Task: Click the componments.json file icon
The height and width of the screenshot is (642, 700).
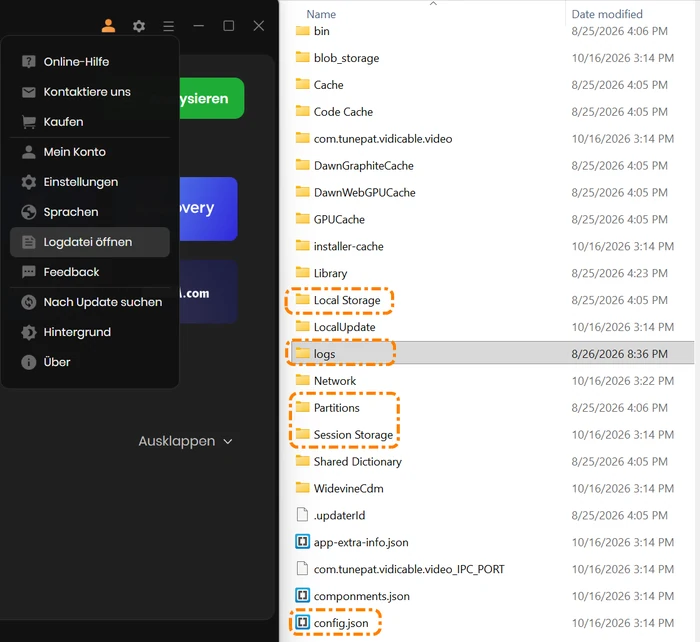Action: click(x=302, y=596)
